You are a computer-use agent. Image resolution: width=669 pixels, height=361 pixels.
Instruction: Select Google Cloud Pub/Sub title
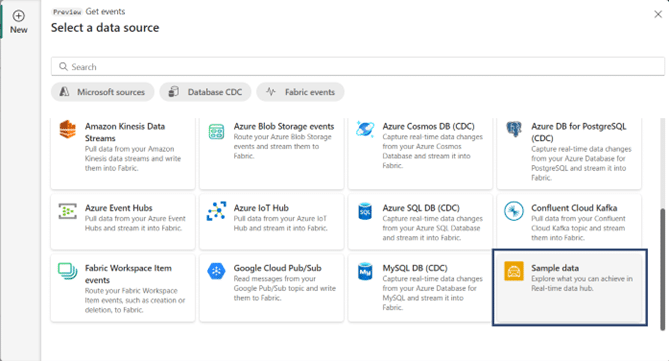click(277, 268)
